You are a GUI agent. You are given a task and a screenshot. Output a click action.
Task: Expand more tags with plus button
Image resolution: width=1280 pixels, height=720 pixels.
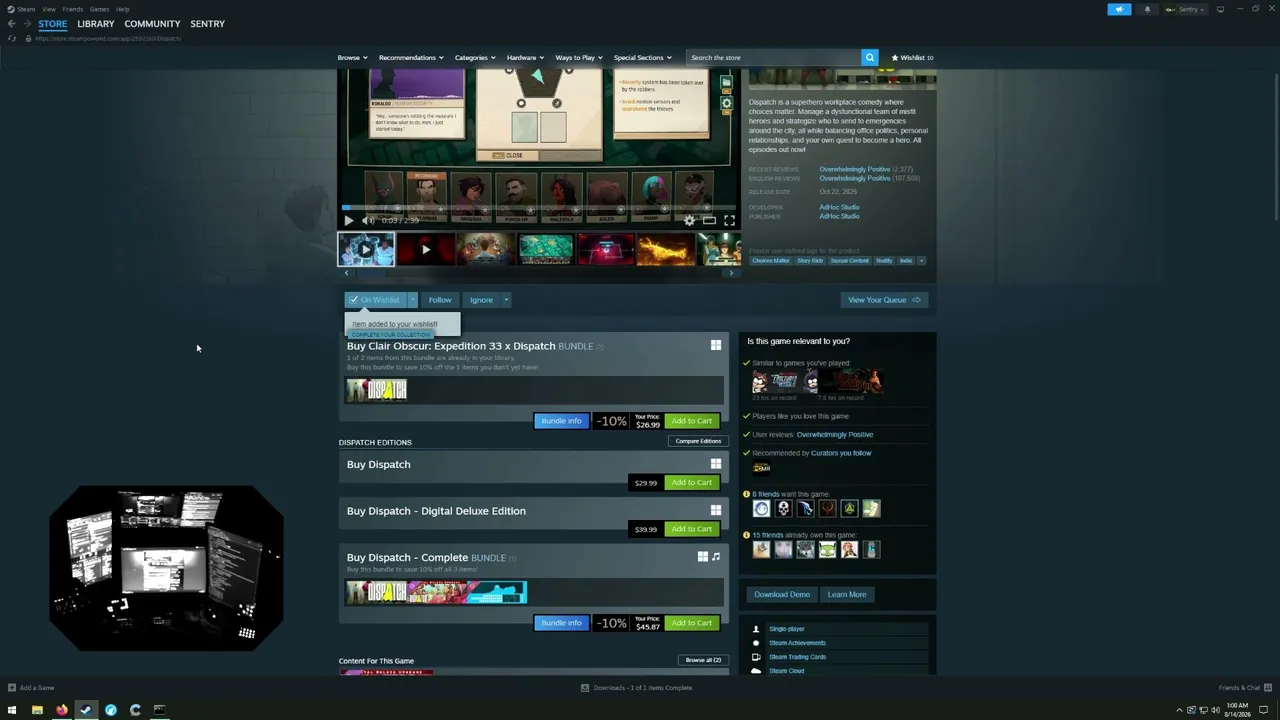click(921, 261)
